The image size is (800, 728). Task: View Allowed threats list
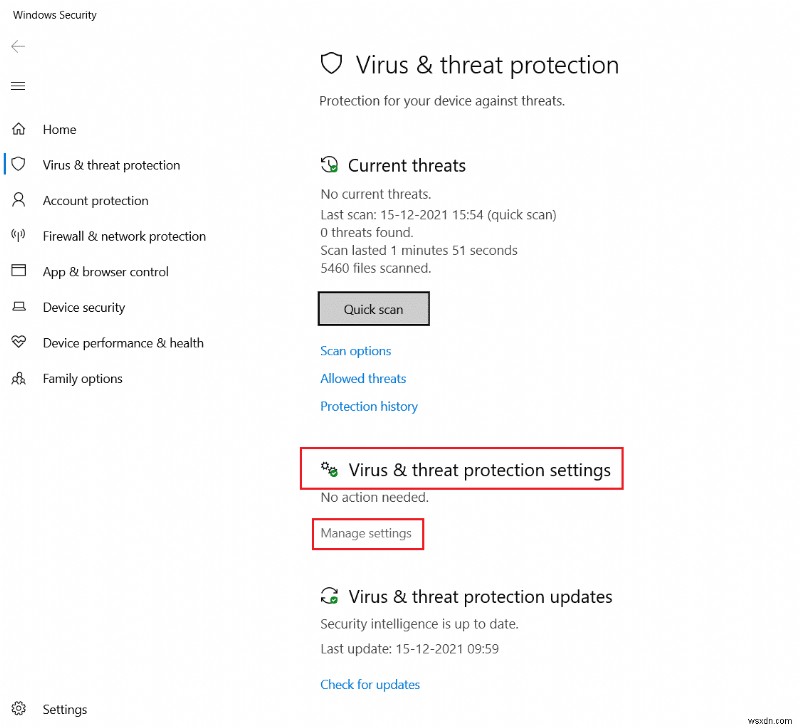pos(363,378)
